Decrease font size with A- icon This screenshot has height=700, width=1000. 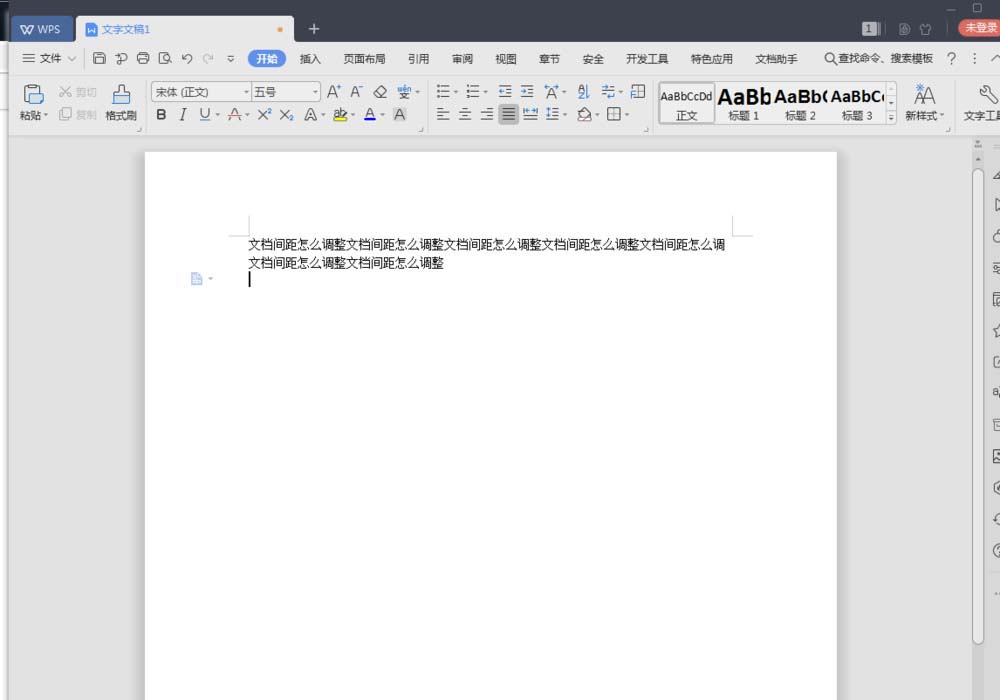point(357,92)
